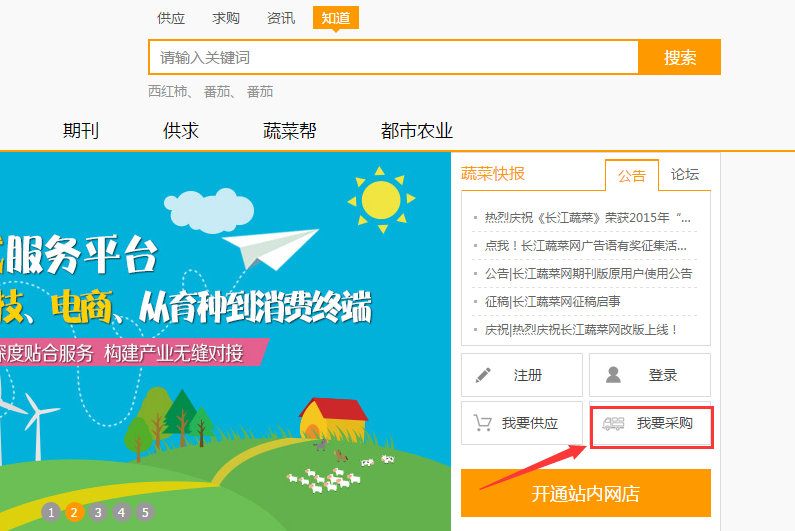
Task: Open notice 公告|长江蔬菜网期刊版原用户使用公告
Action: click(588, 274)
